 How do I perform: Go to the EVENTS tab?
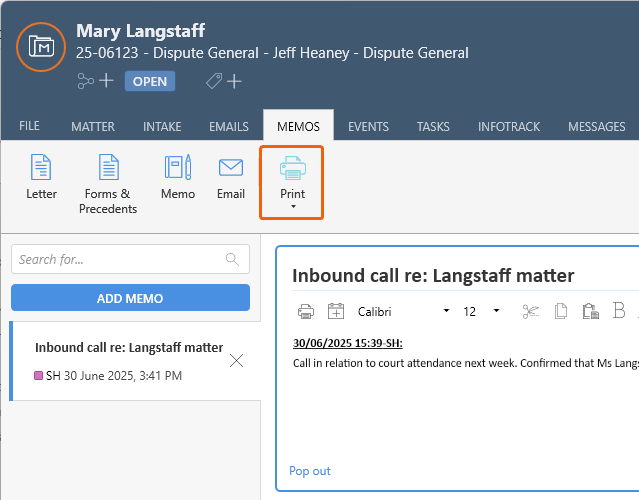tap(368, 127)
